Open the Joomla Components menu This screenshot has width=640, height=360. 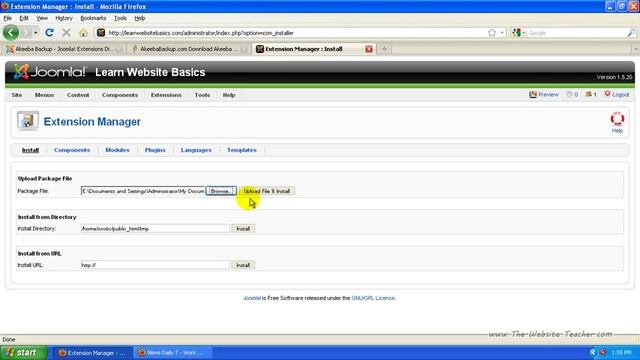pos(120,95)
